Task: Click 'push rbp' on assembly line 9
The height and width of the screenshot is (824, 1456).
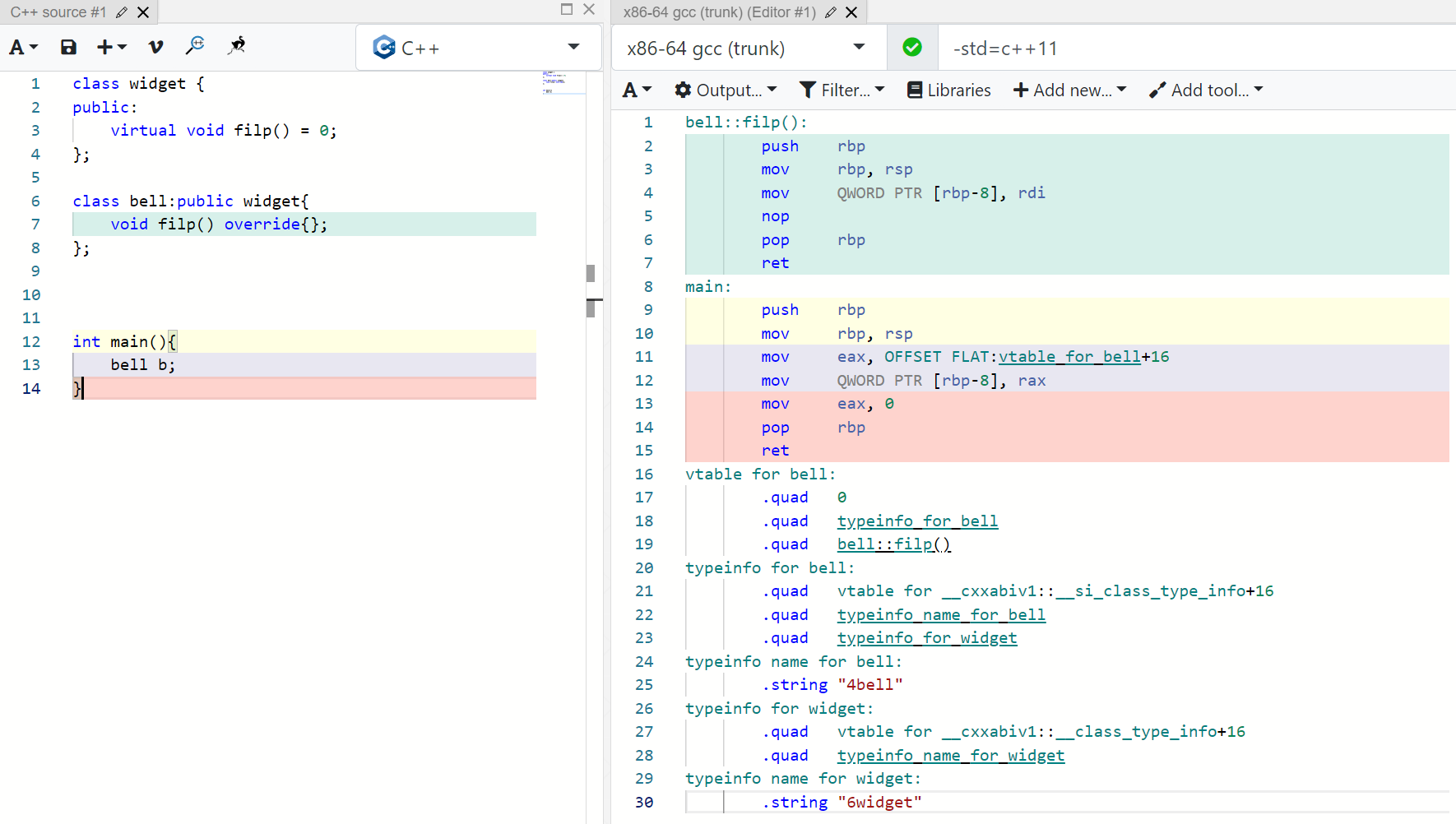Action: tap(813, 310)
